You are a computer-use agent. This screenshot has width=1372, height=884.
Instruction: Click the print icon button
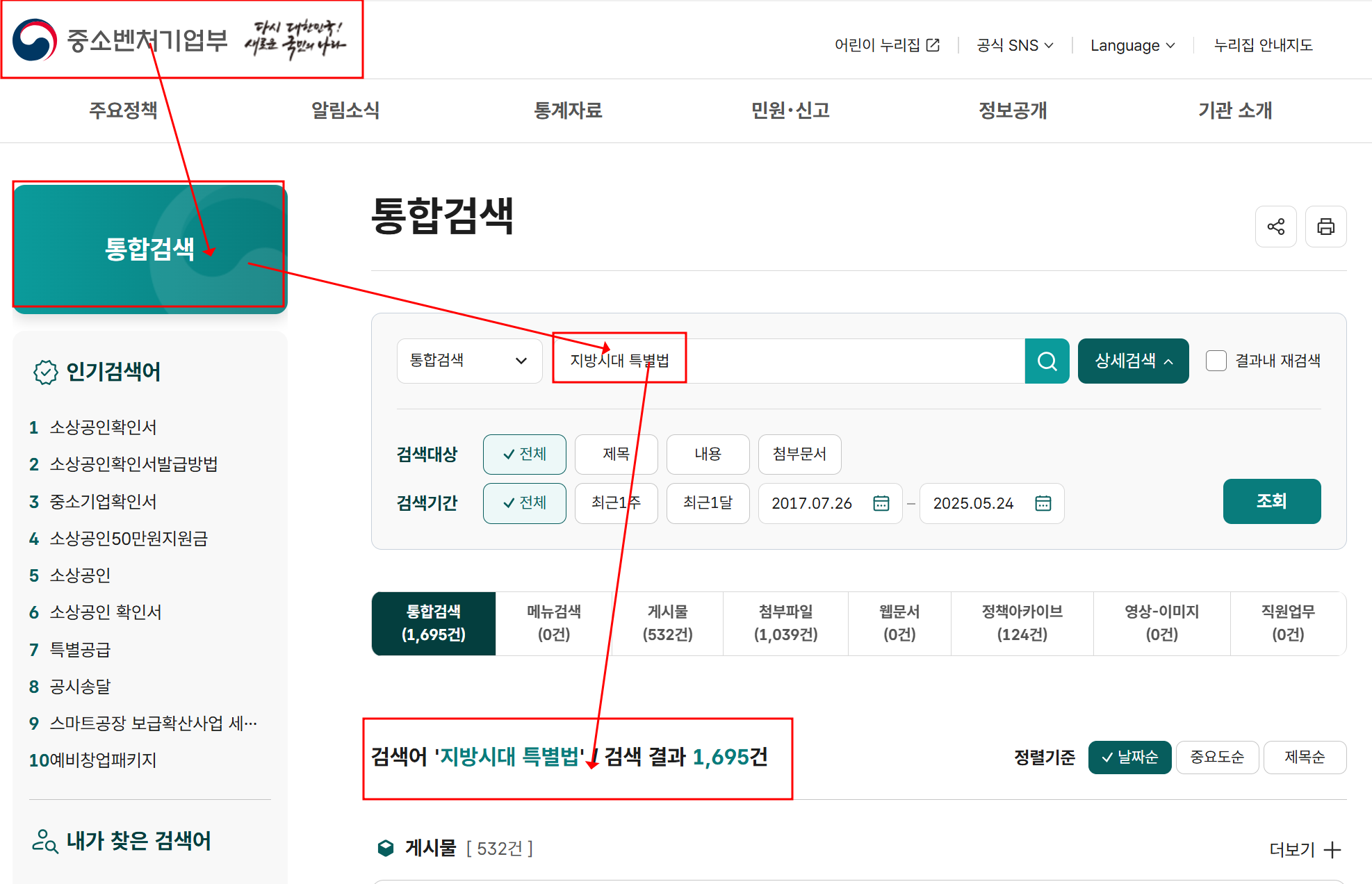tap(1325, 227)
